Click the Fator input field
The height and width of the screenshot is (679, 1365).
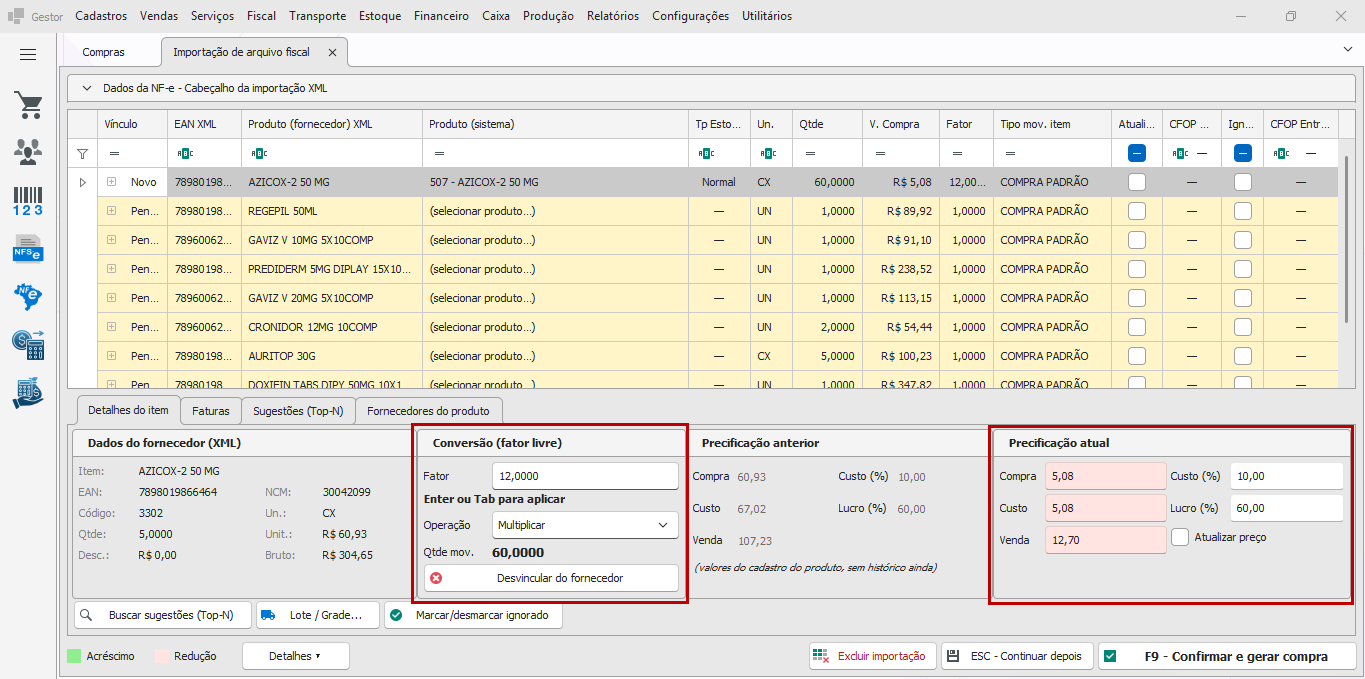[586, 476]
